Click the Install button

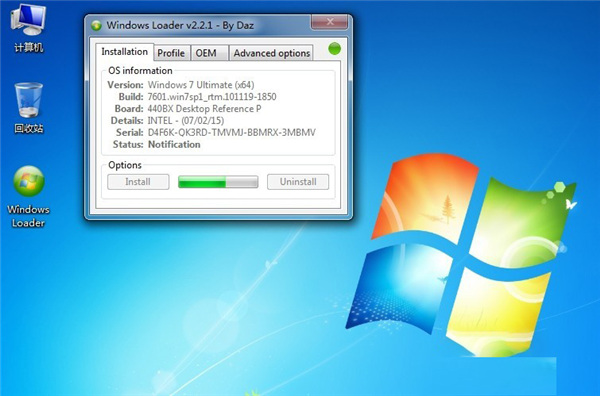138,182
